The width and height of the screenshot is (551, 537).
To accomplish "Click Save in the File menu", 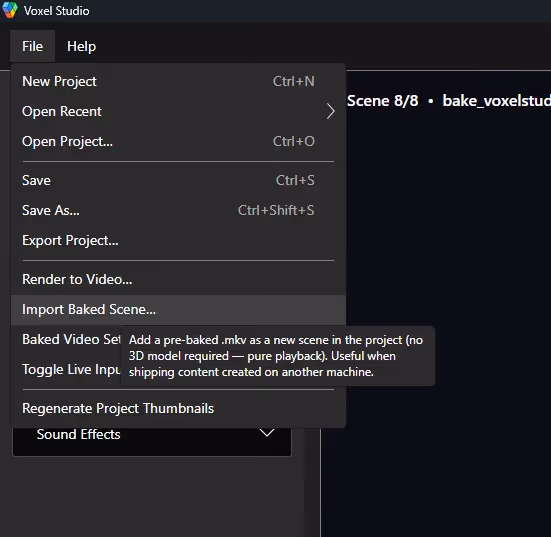I will tap(179, 180).
